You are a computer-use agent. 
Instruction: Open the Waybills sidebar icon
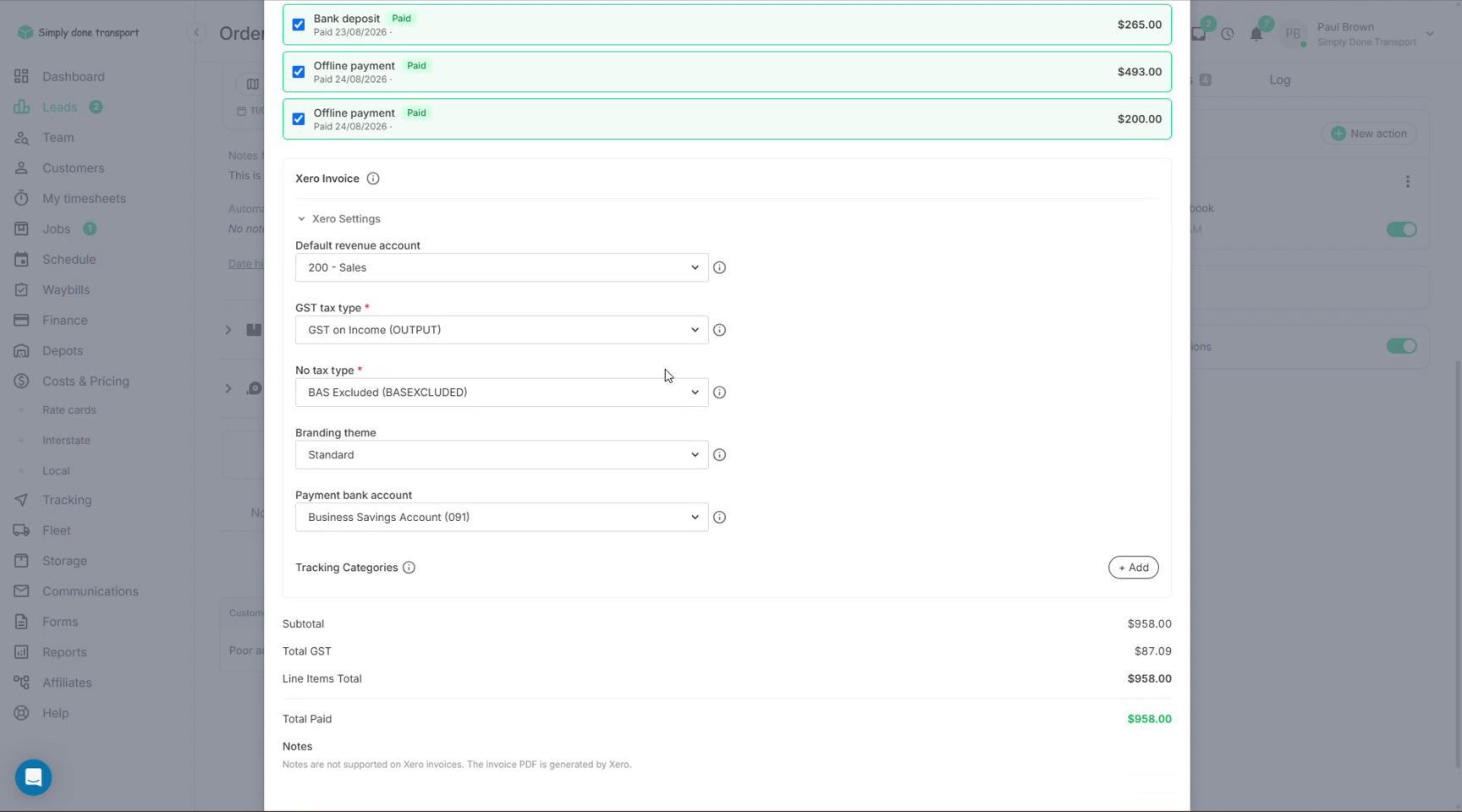(x=21, y=289)
